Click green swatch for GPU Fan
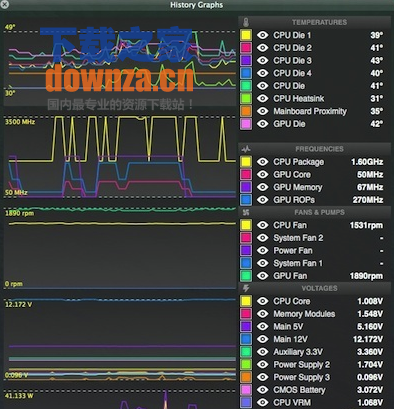Image resolution: width=394 pixels, height=409 pixels. tap(246, 276)
